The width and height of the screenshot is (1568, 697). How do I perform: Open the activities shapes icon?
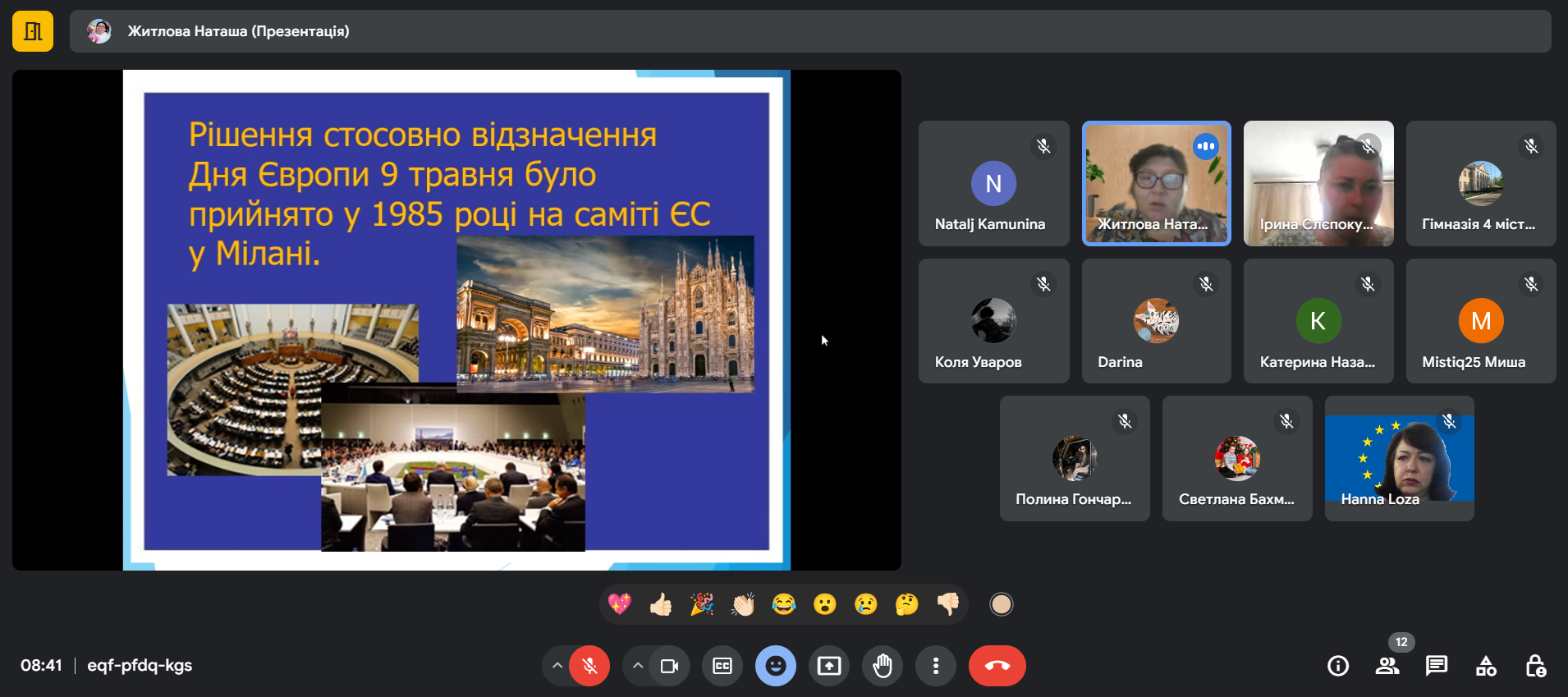(1486, 666)
